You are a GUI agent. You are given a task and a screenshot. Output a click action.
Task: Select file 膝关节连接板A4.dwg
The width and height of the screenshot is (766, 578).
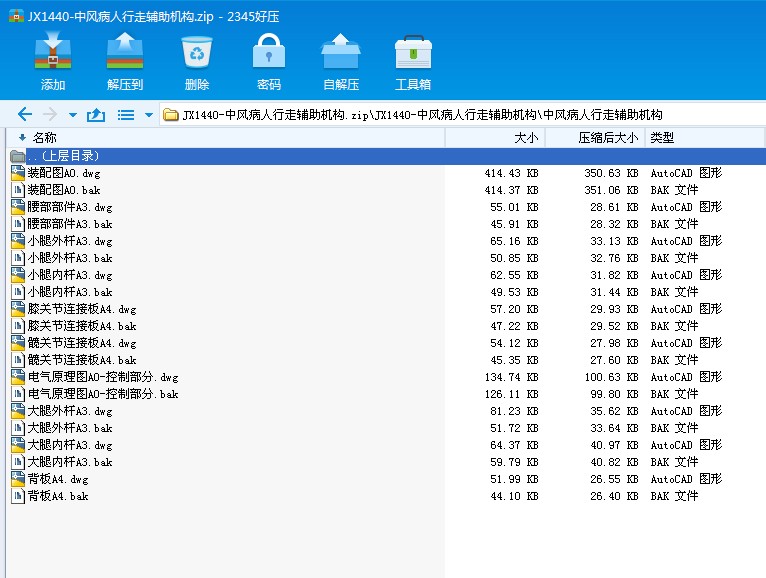click(82, 309)
